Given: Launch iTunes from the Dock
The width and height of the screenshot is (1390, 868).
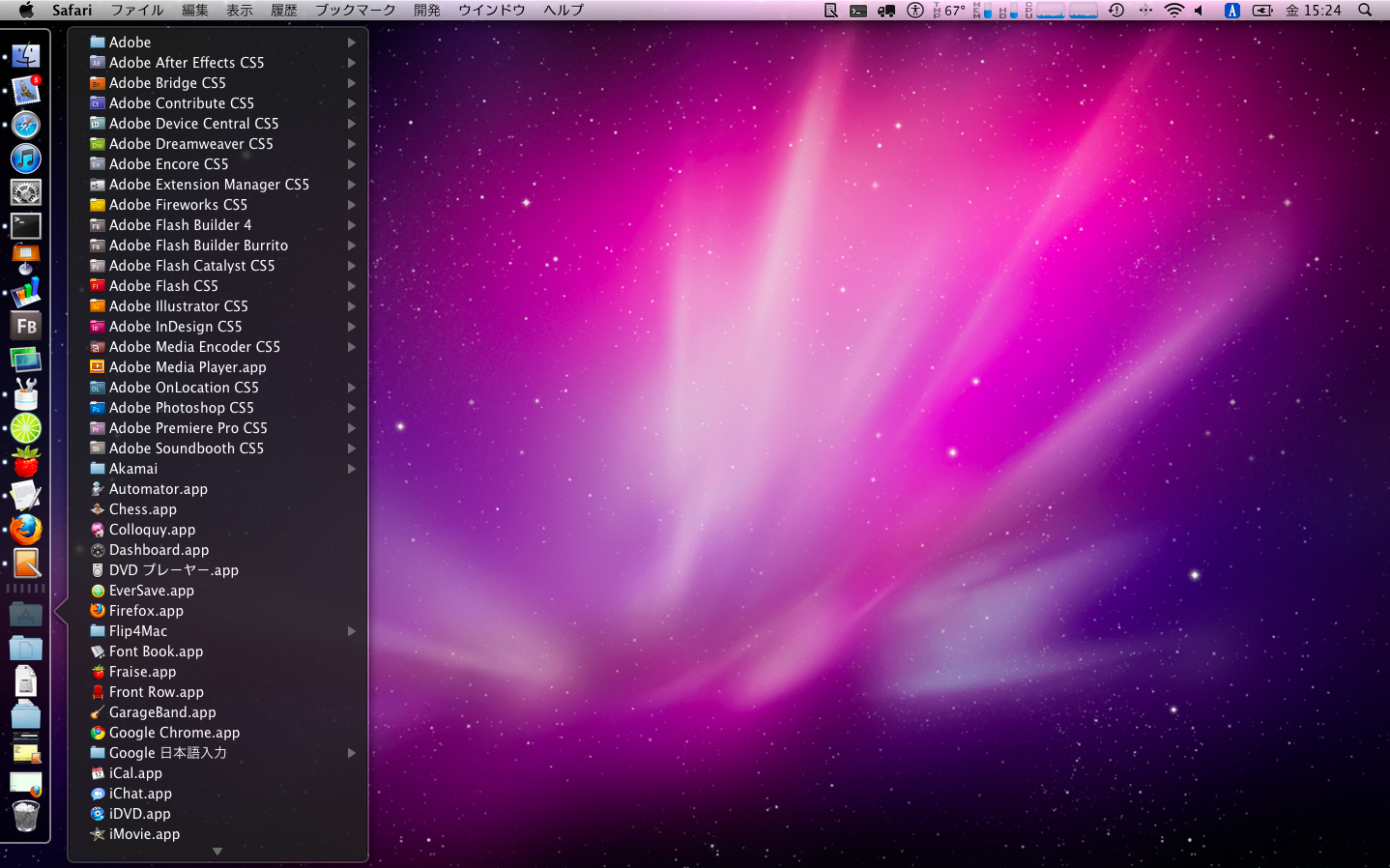Looking at the screenshot, I should [25, 159].
